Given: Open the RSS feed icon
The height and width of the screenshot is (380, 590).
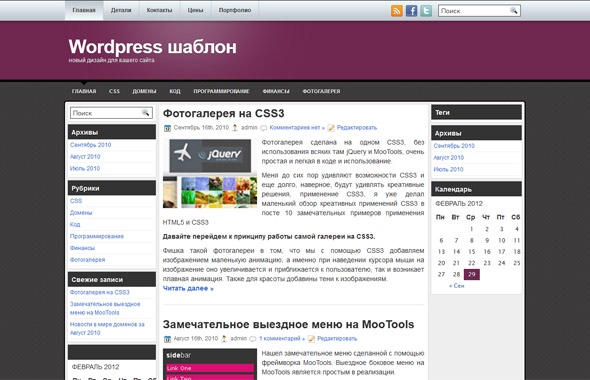Looking at the screenshot, I should tap(397, 11).
